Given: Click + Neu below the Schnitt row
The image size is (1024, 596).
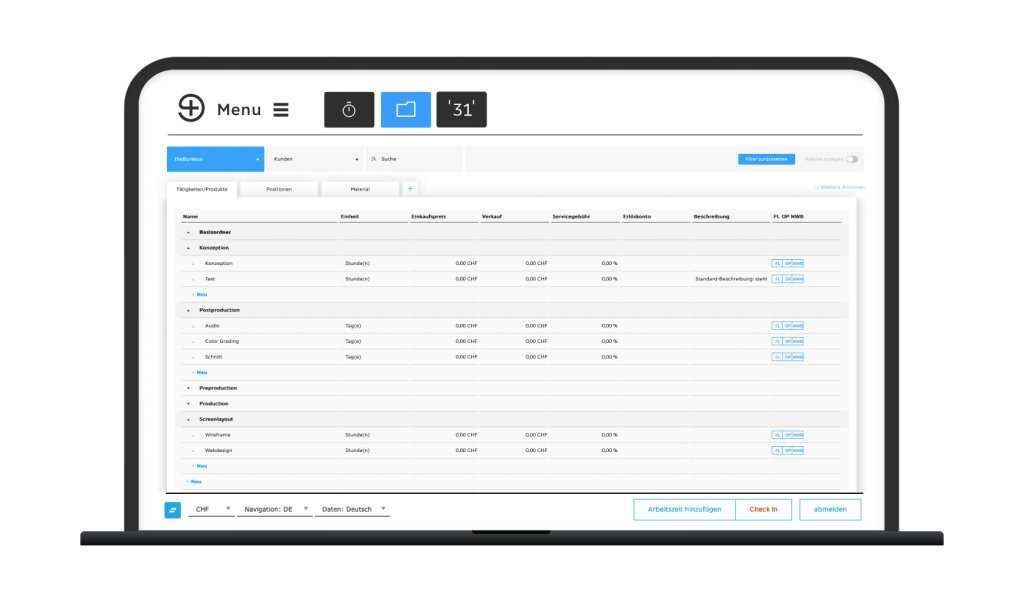Looking at the screenshot, I should coord(200,373).
